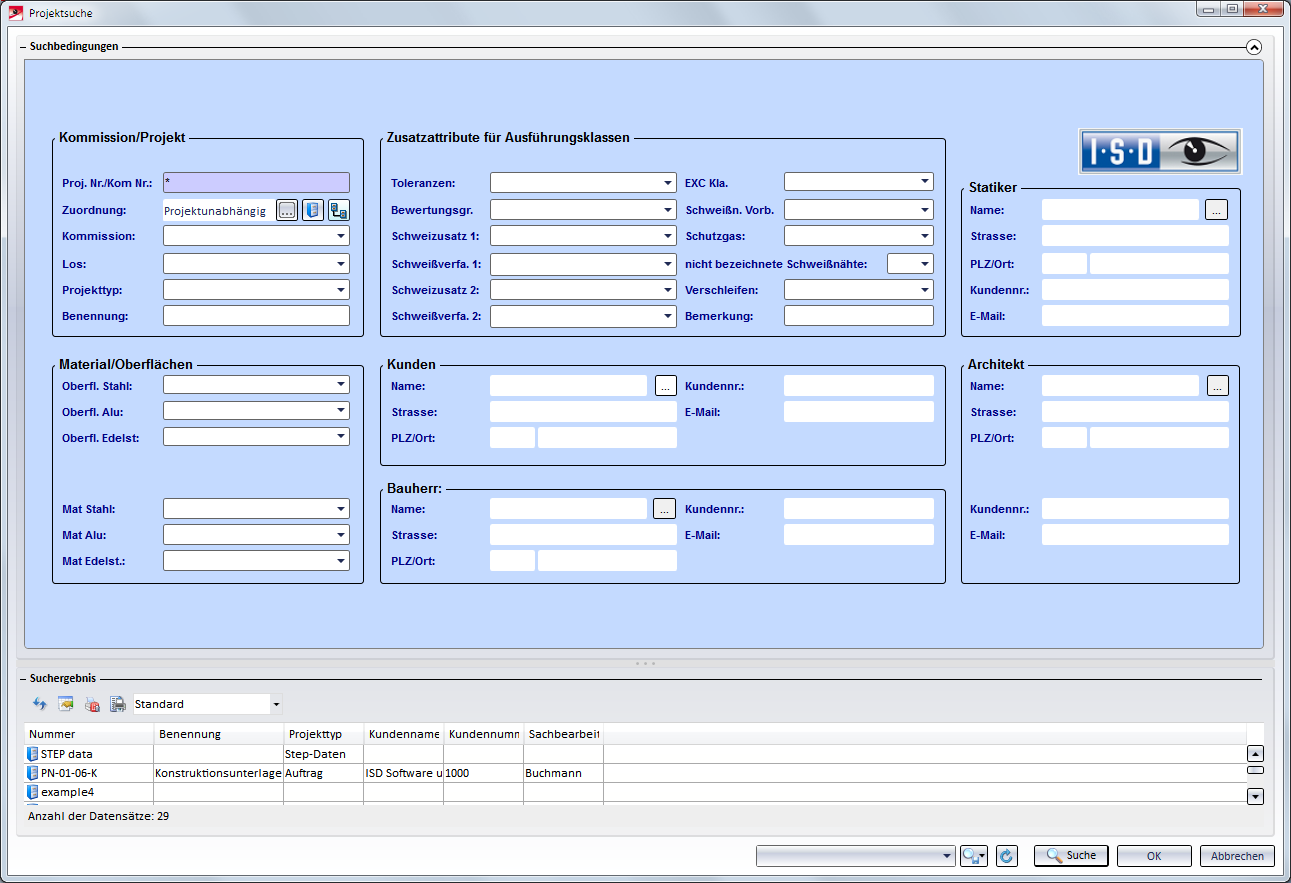Screen dimensions: 1291x883
Task: Sort results by the Projekttyp column header
Action: (x=322, y=734)
